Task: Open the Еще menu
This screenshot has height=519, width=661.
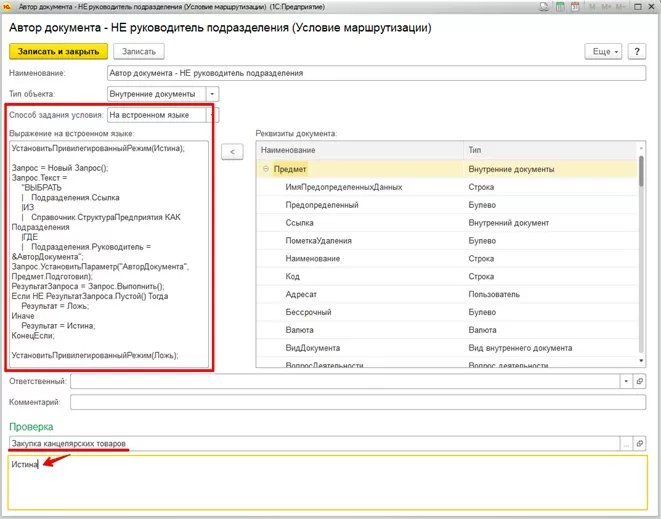Action: pos(605,50)
